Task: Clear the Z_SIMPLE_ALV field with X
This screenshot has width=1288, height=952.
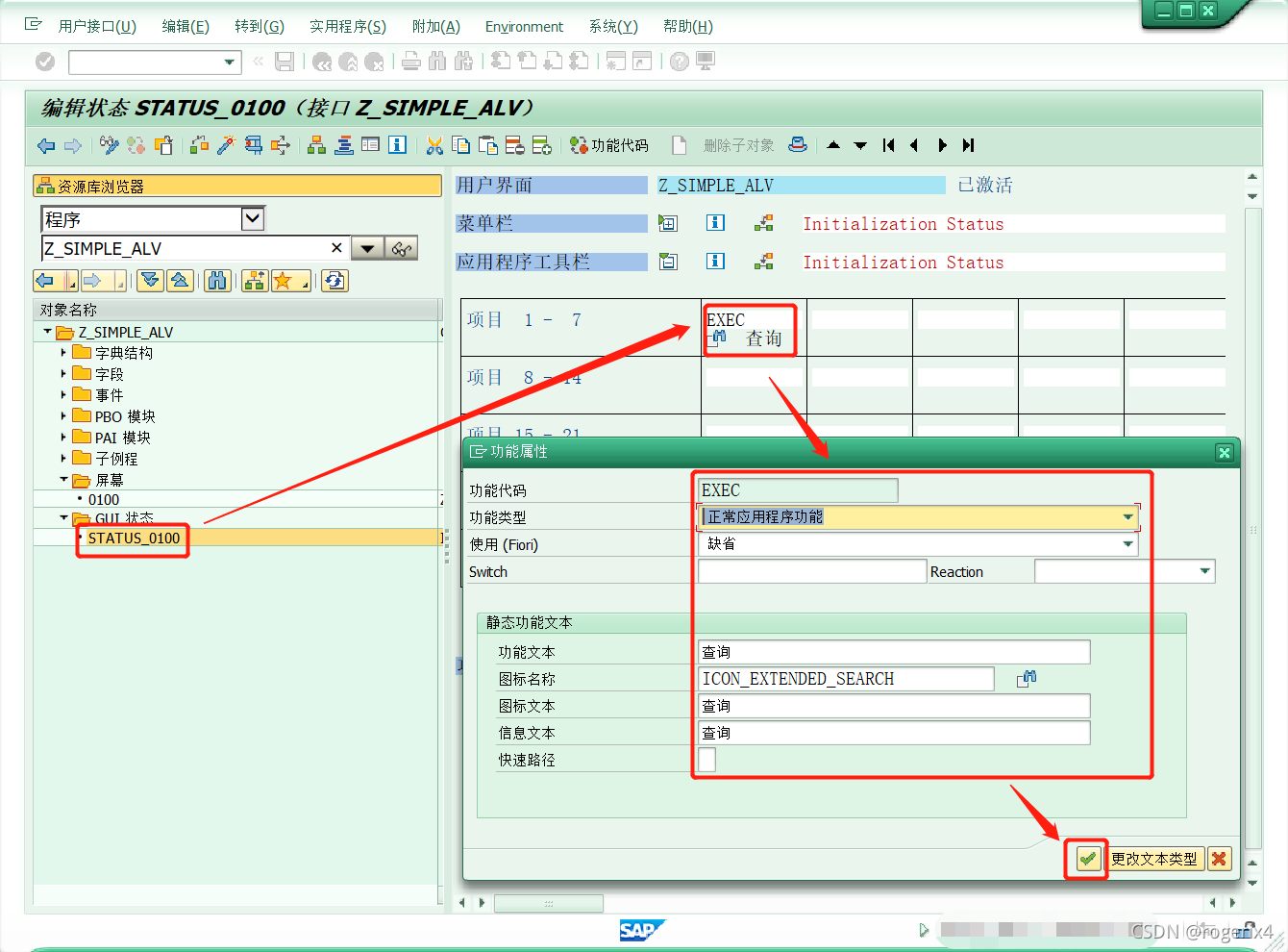Action: pyautogui.click(x=336, y=248)
